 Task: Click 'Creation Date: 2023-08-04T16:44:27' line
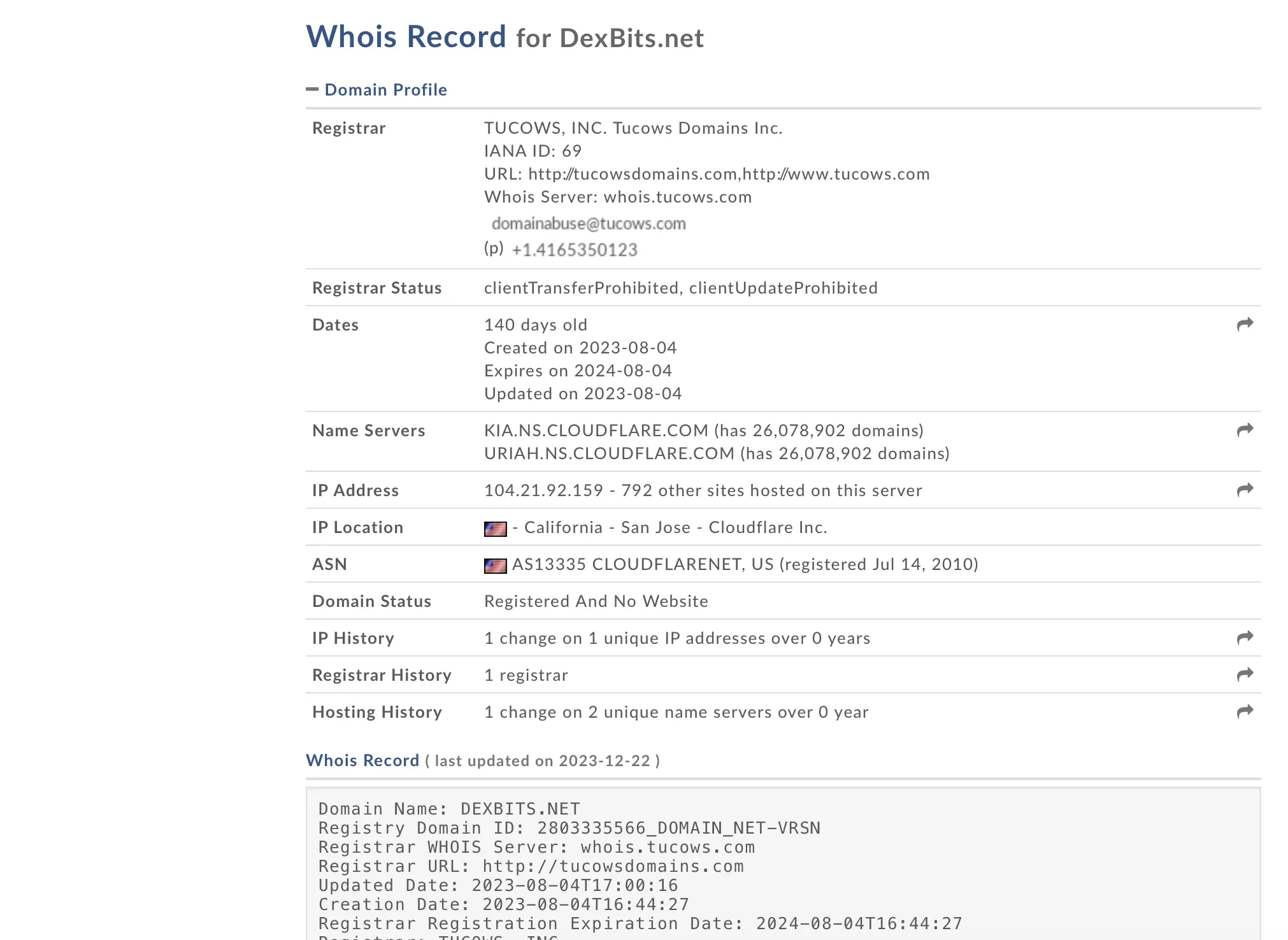coord(504,904)
